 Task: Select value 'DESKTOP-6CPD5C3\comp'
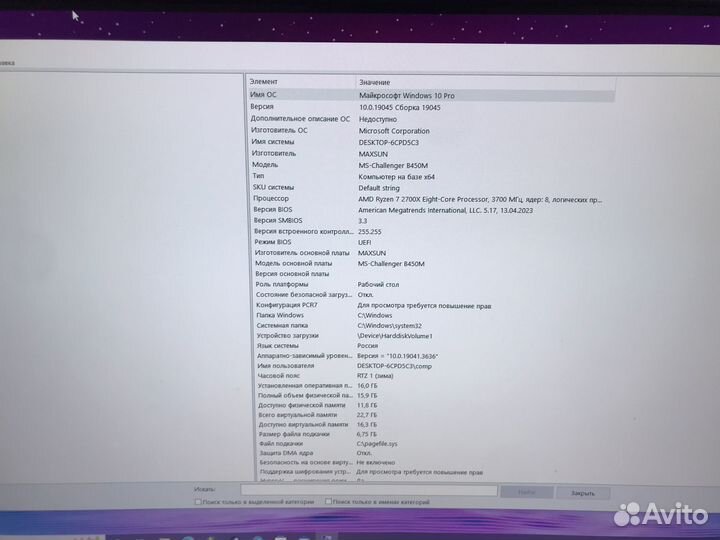394,366
